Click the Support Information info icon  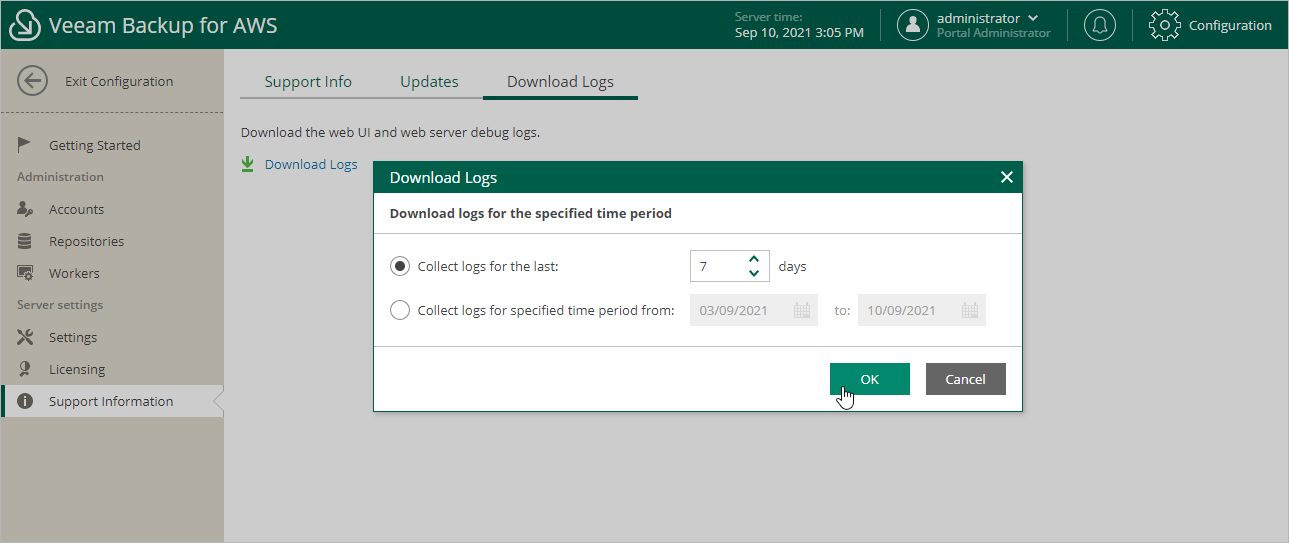point(26,401)
